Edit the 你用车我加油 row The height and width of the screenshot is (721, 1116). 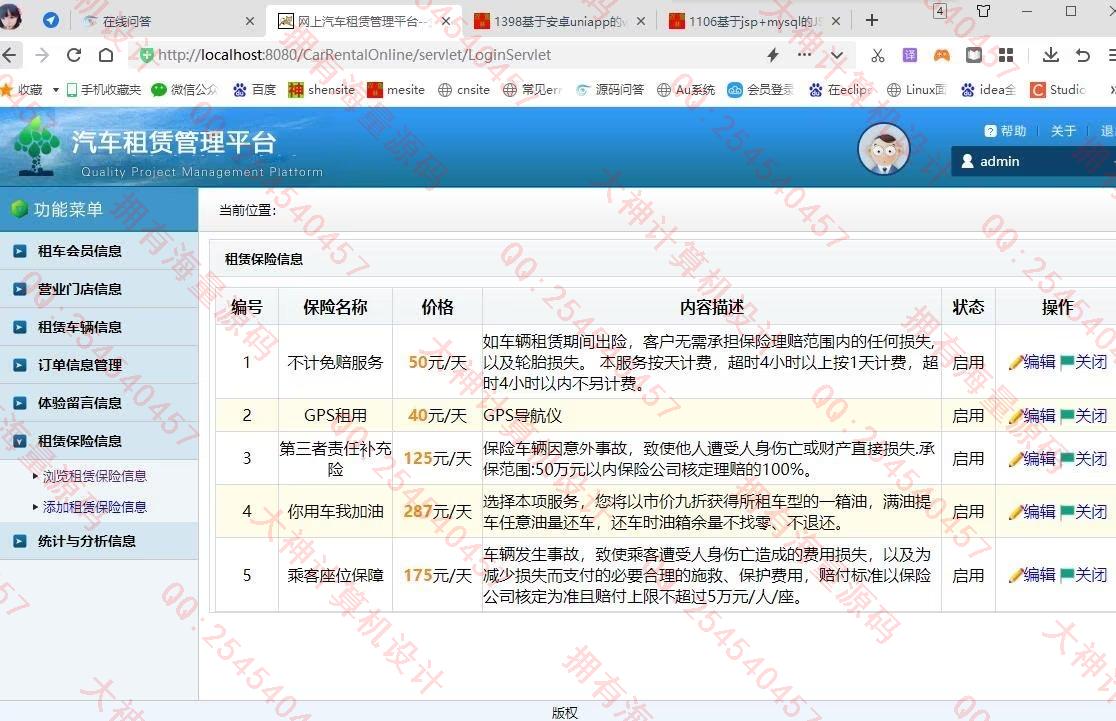point(1032,512)
